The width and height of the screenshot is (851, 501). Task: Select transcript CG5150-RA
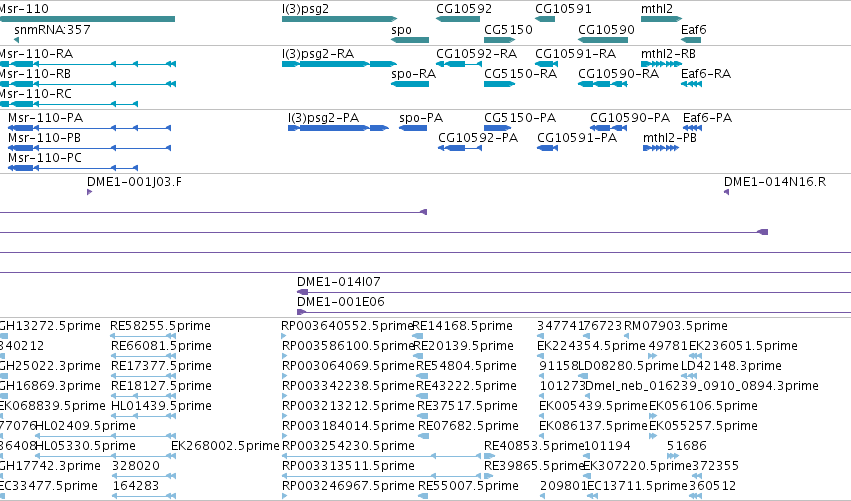click(x=520, y=74)
